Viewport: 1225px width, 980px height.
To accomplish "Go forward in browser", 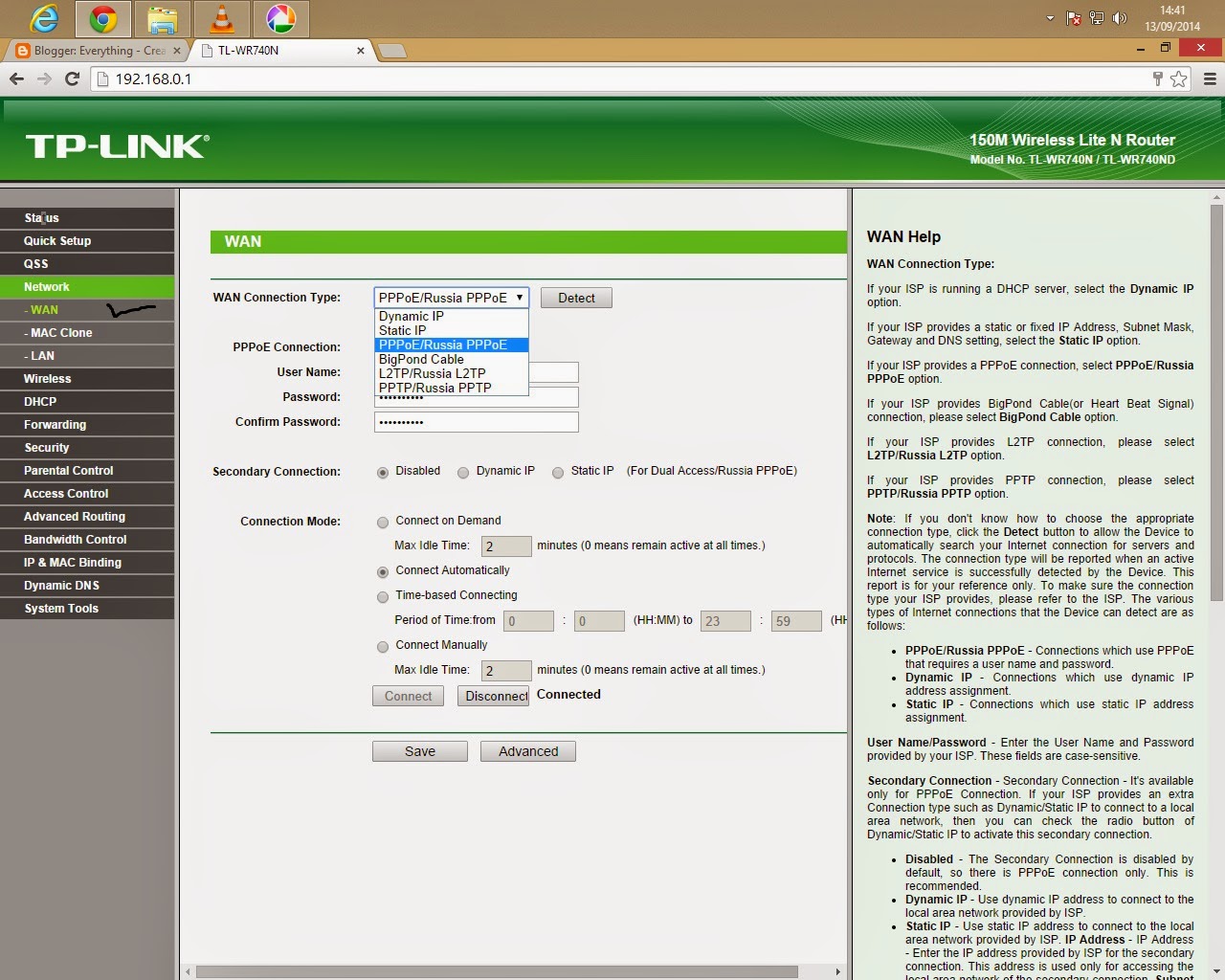I will tap(44, 78).
